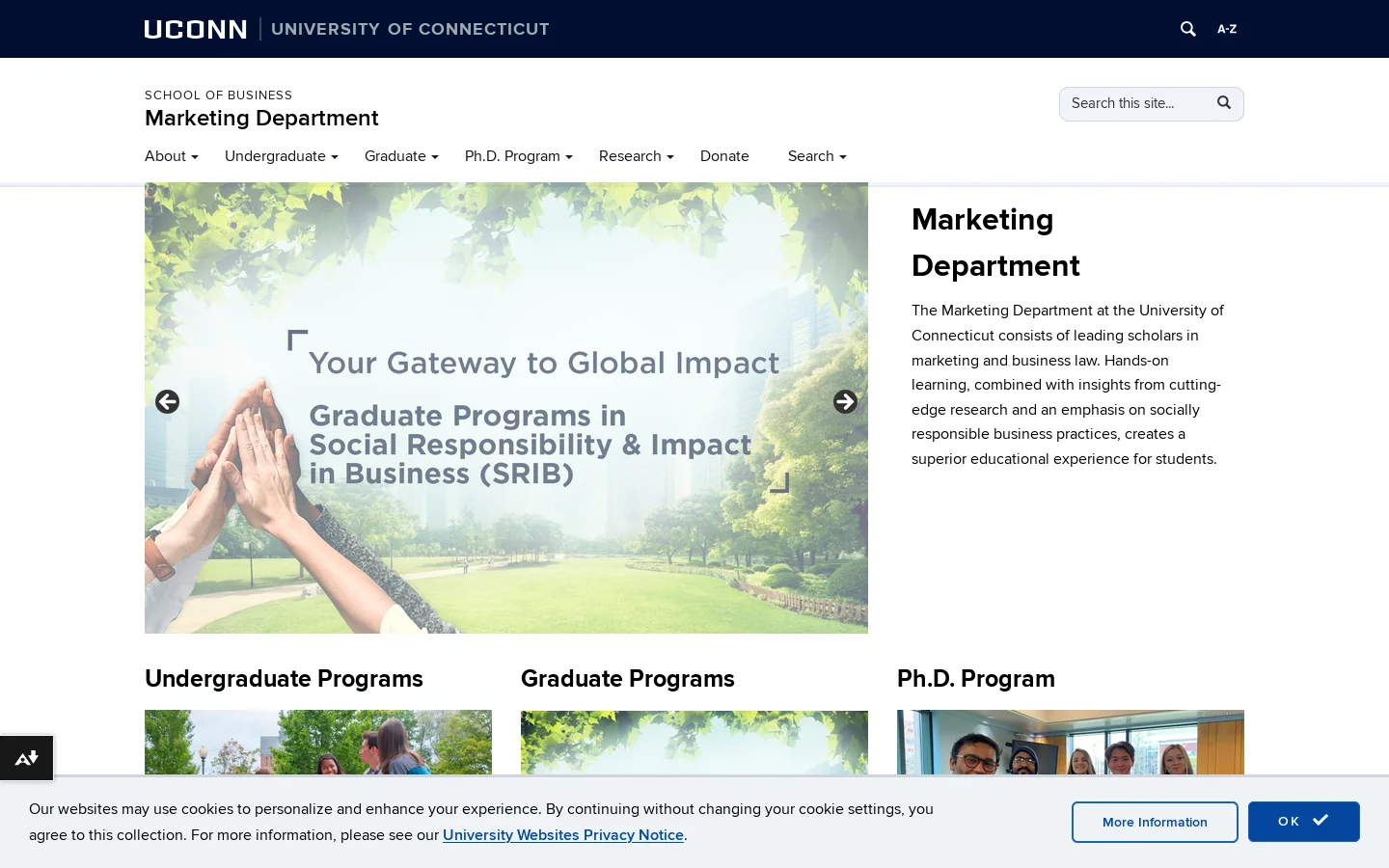
Task: Submit search with magnifier icon
Action: (x=1224, y=103)
